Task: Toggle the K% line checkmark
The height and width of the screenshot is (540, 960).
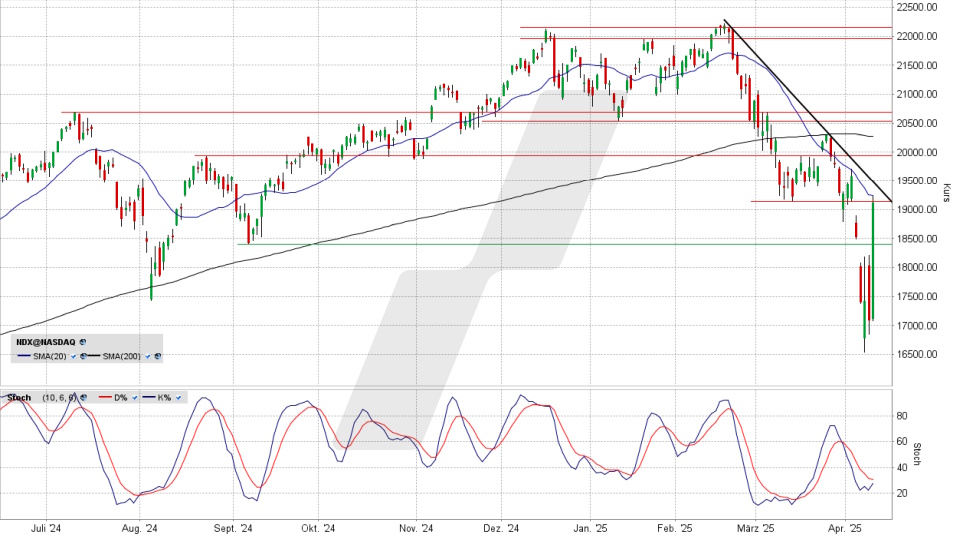Action: 178,397
